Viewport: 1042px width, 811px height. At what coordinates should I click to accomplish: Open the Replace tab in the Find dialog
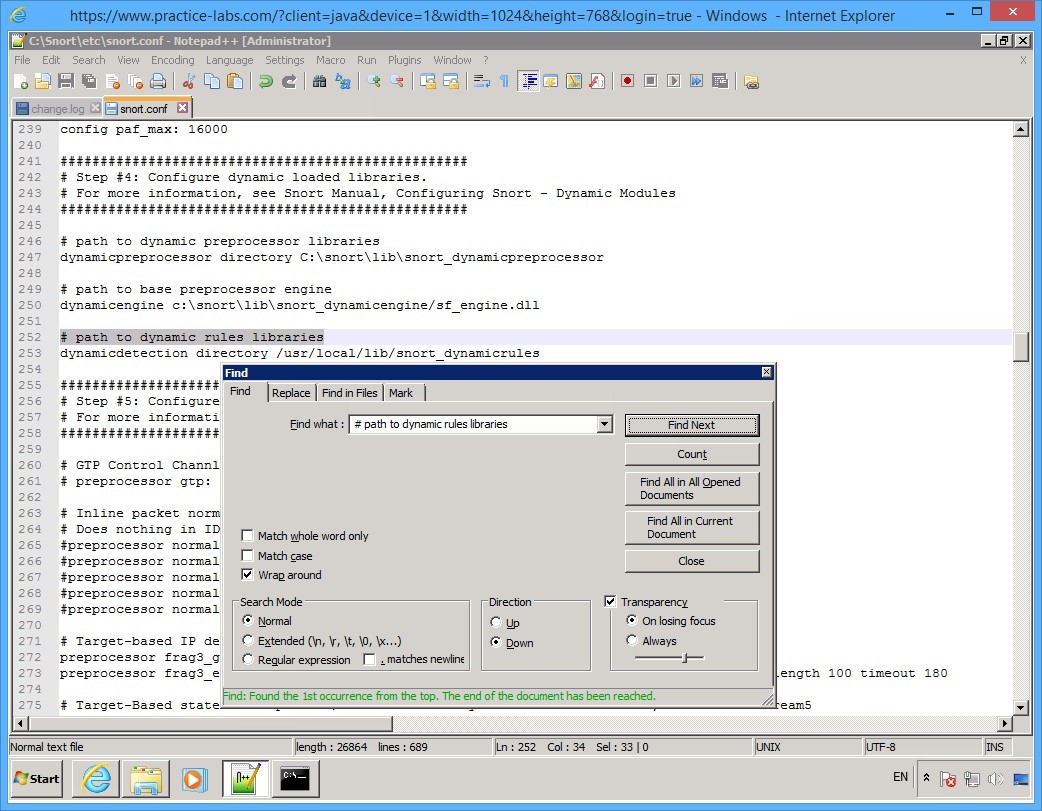coord(291,393)
